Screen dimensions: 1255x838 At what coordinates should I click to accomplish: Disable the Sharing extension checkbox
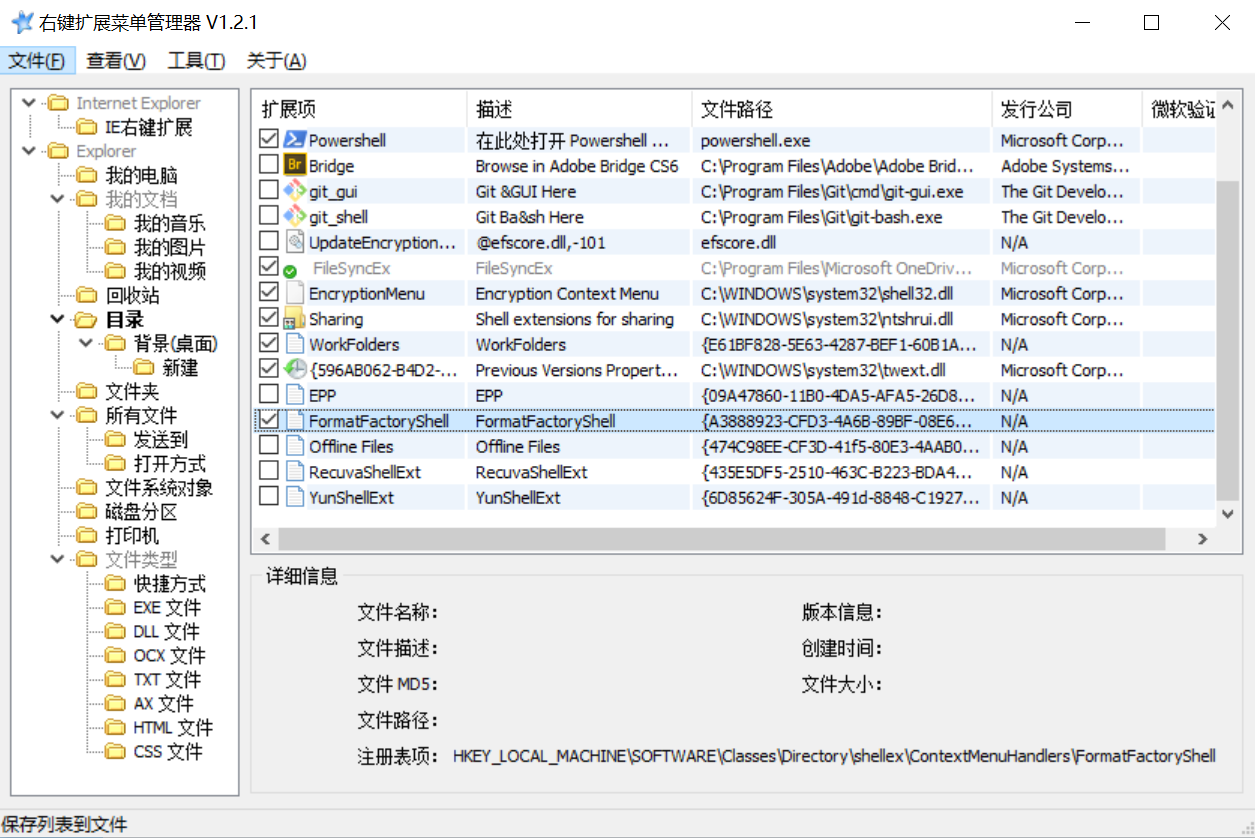pos(268,318)
